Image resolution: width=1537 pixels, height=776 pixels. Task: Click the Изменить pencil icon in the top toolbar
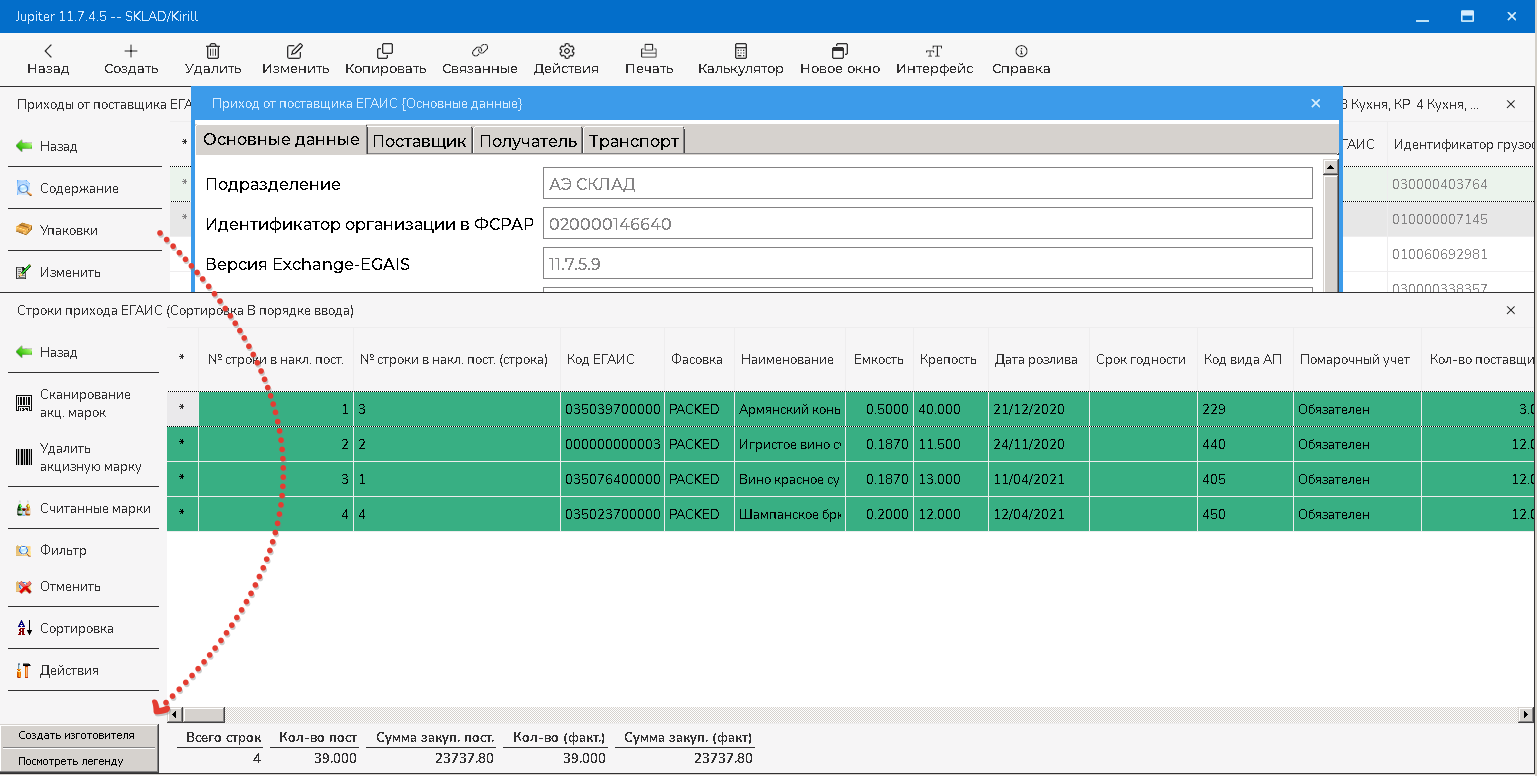pos(295,50)
